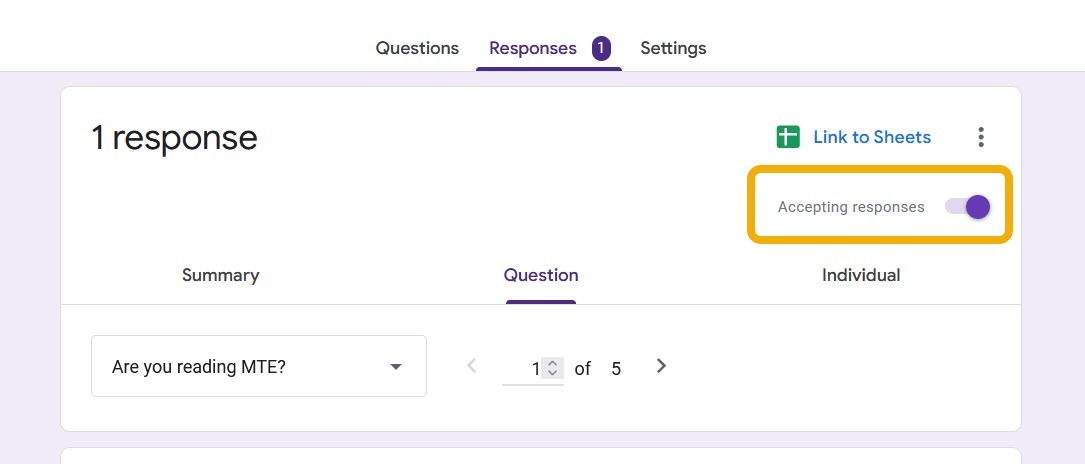This screenshot has height=464, width=1085.
Task: Click the green Google Sheets icon
Action: (788, 137)
